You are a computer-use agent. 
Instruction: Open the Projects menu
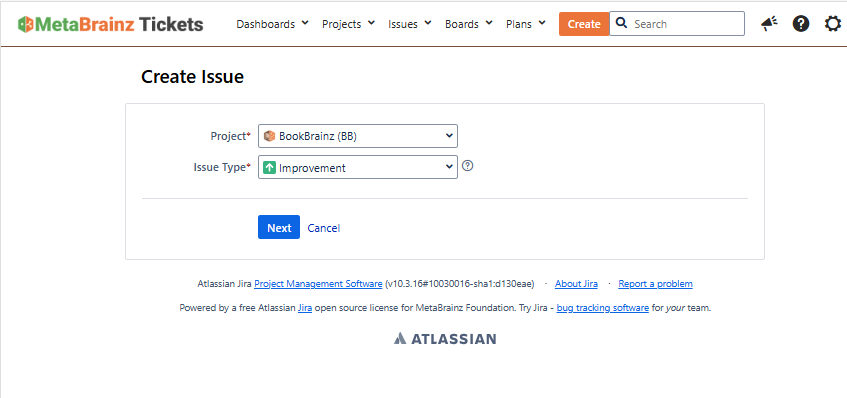348,24
